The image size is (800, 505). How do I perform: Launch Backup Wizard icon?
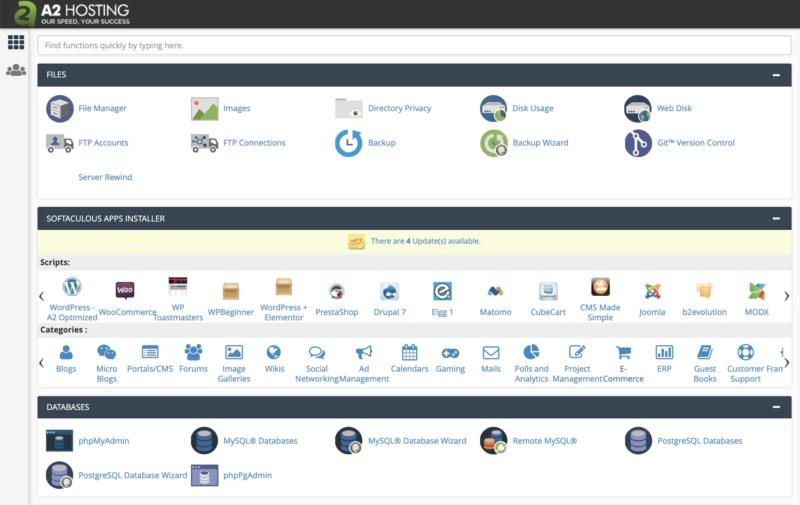click(493, 143)
